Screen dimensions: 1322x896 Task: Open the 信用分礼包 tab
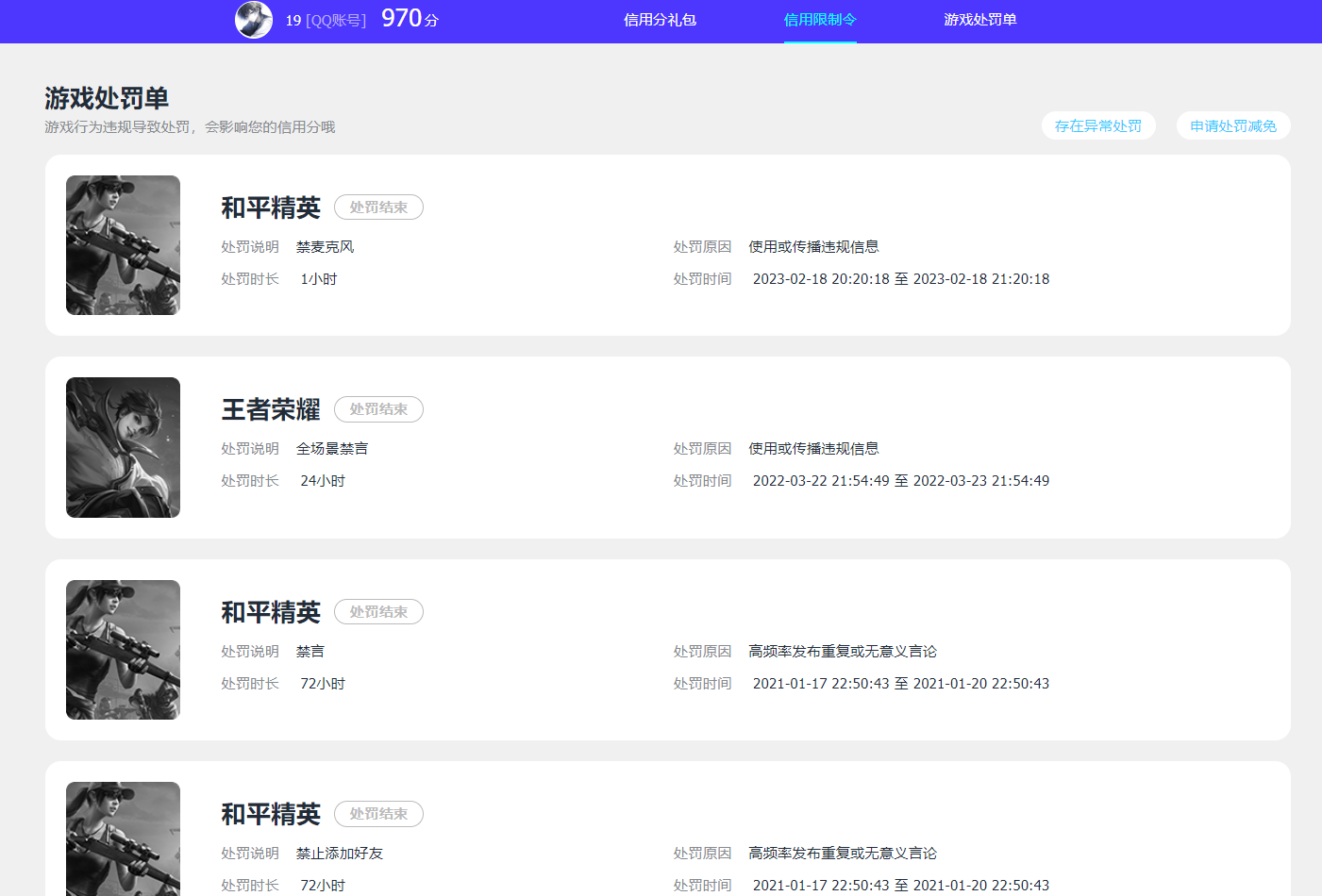tap(660, 20)
